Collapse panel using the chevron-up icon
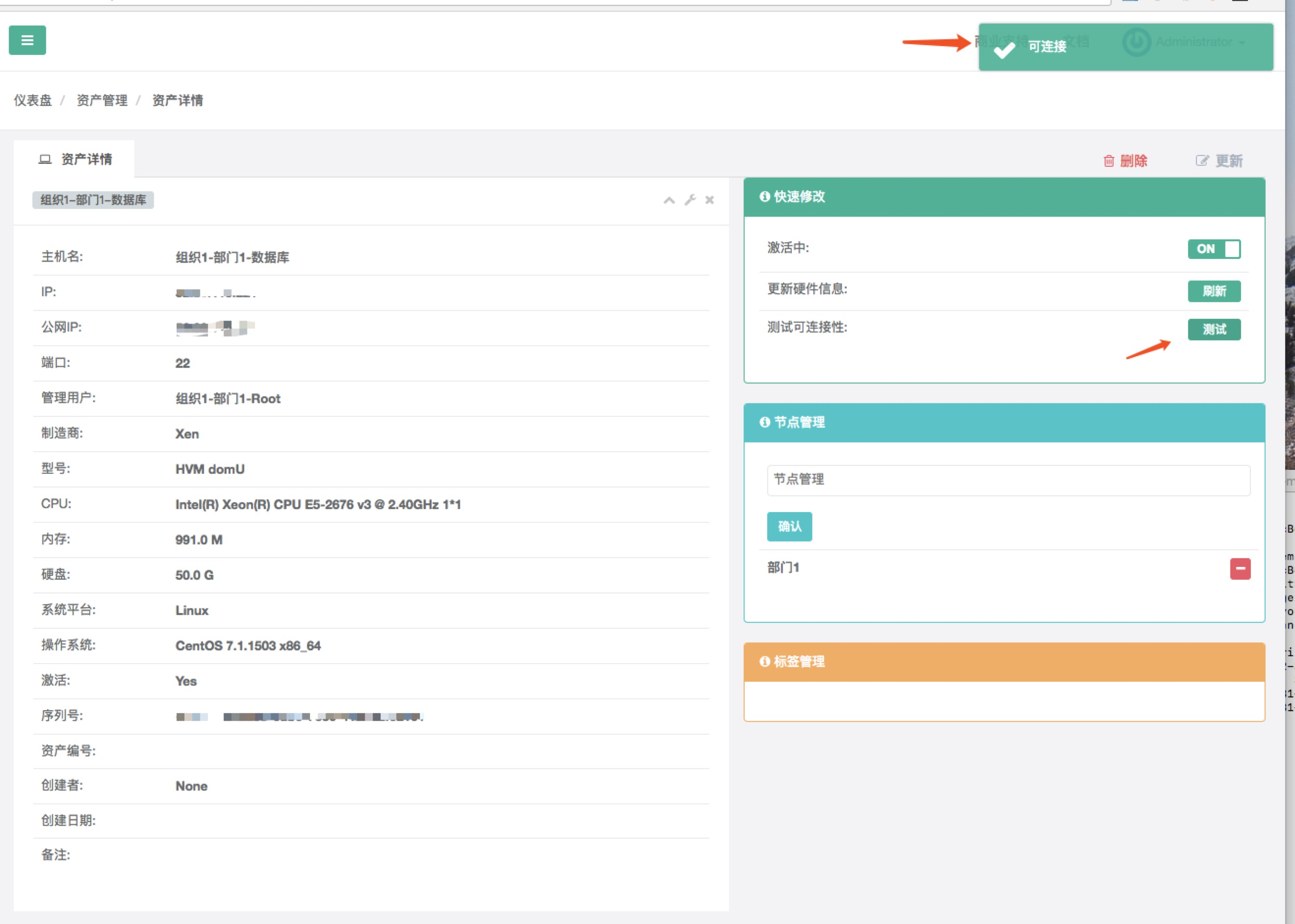Viewport: 1295px width, 924px height. [x=669, y=200]
